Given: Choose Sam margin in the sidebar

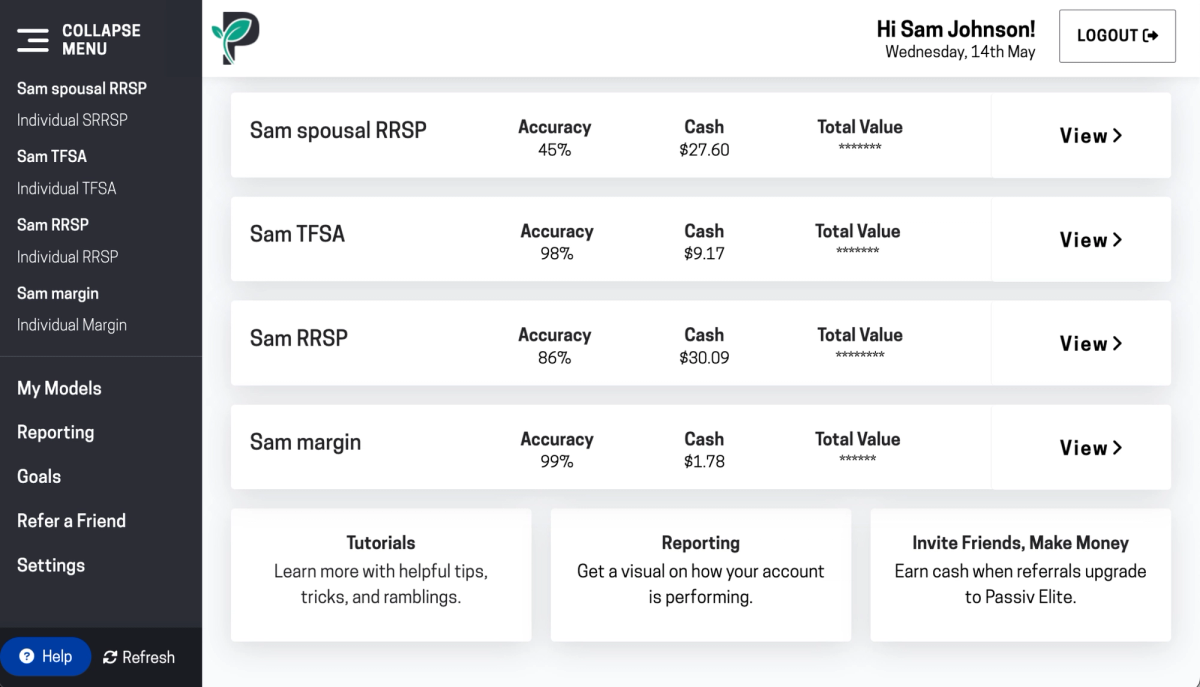Looking at the screenshot, I should tap(58, 293).
